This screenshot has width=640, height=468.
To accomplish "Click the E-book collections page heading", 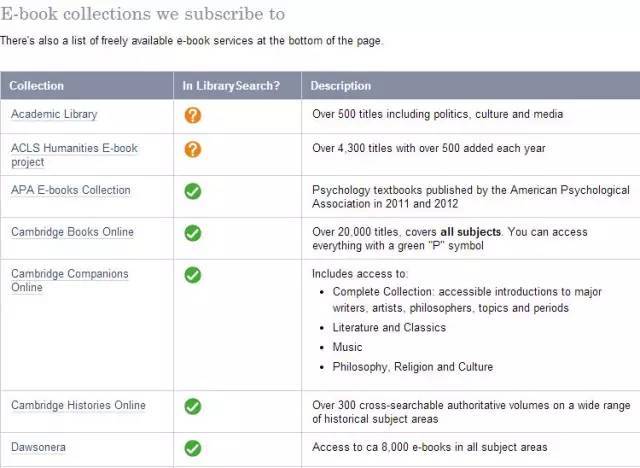I will tap(142, 14).
